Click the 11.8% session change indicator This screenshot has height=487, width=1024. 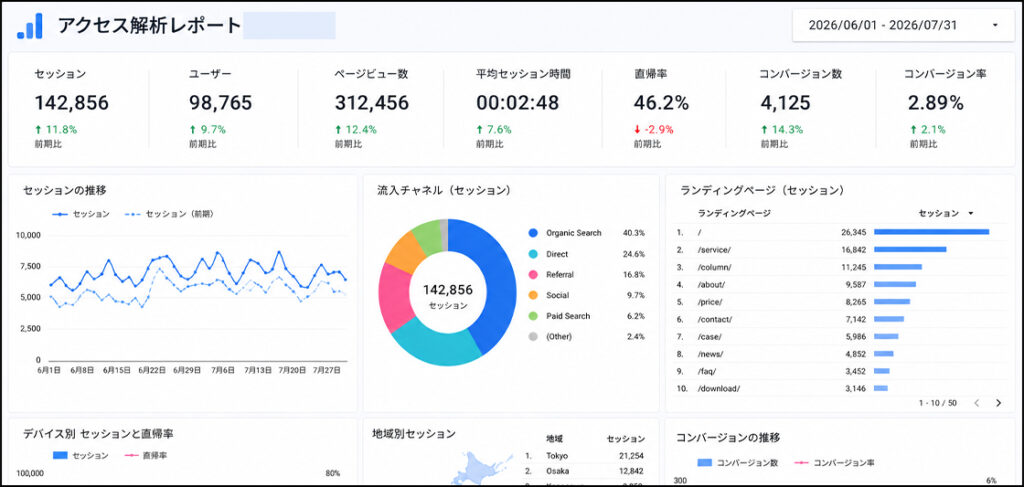pyautogui.click(x=56, y=129)
